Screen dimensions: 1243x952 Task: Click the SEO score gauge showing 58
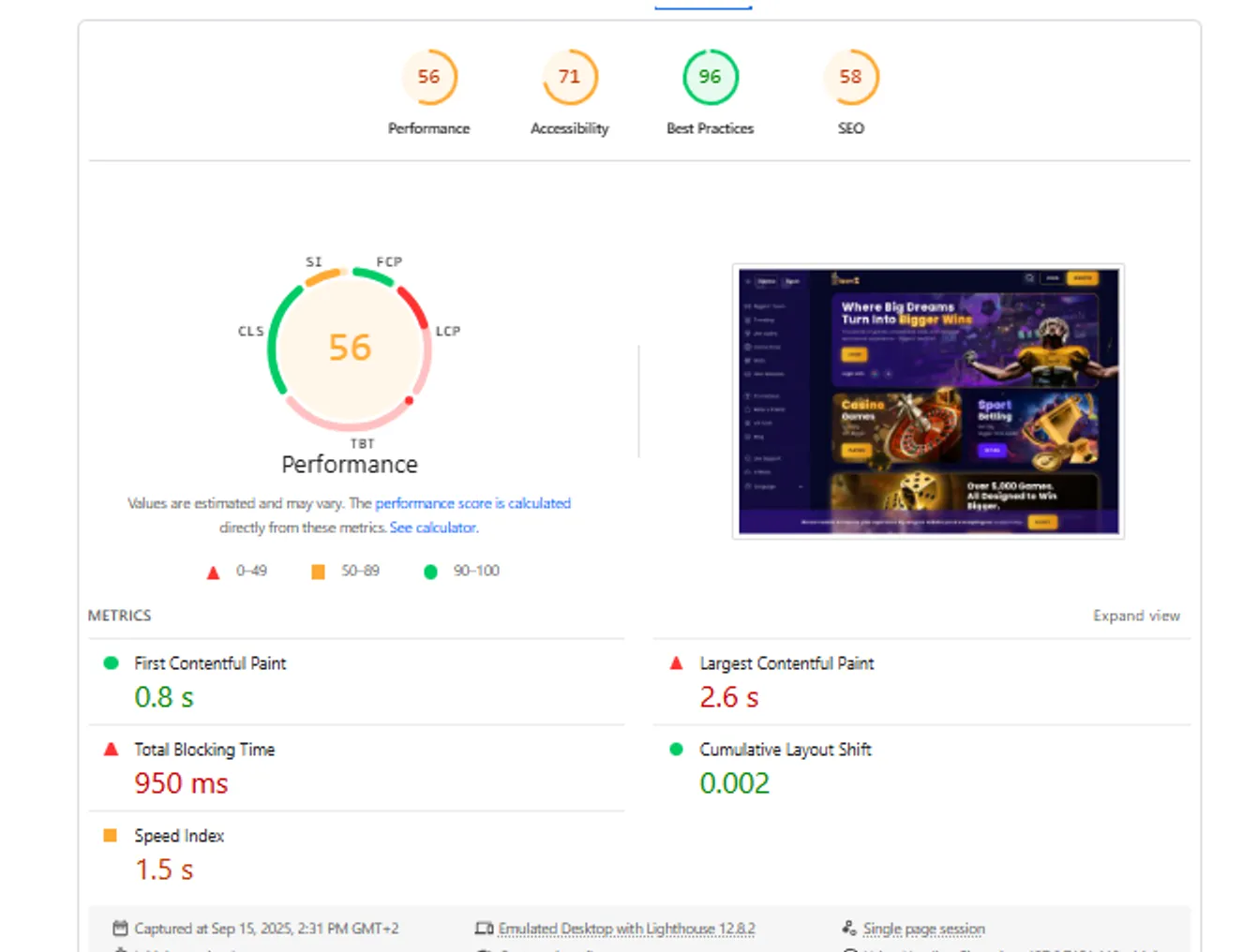[850, 77]
